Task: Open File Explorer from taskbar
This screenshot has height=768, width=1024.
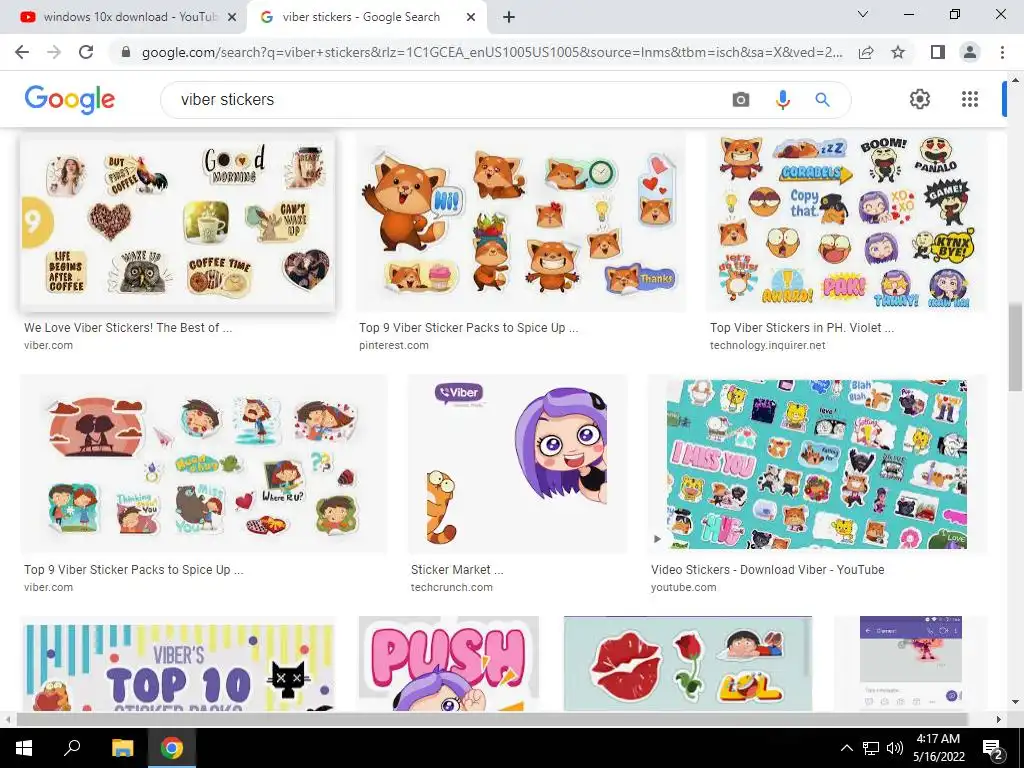Action: point(122,748)
